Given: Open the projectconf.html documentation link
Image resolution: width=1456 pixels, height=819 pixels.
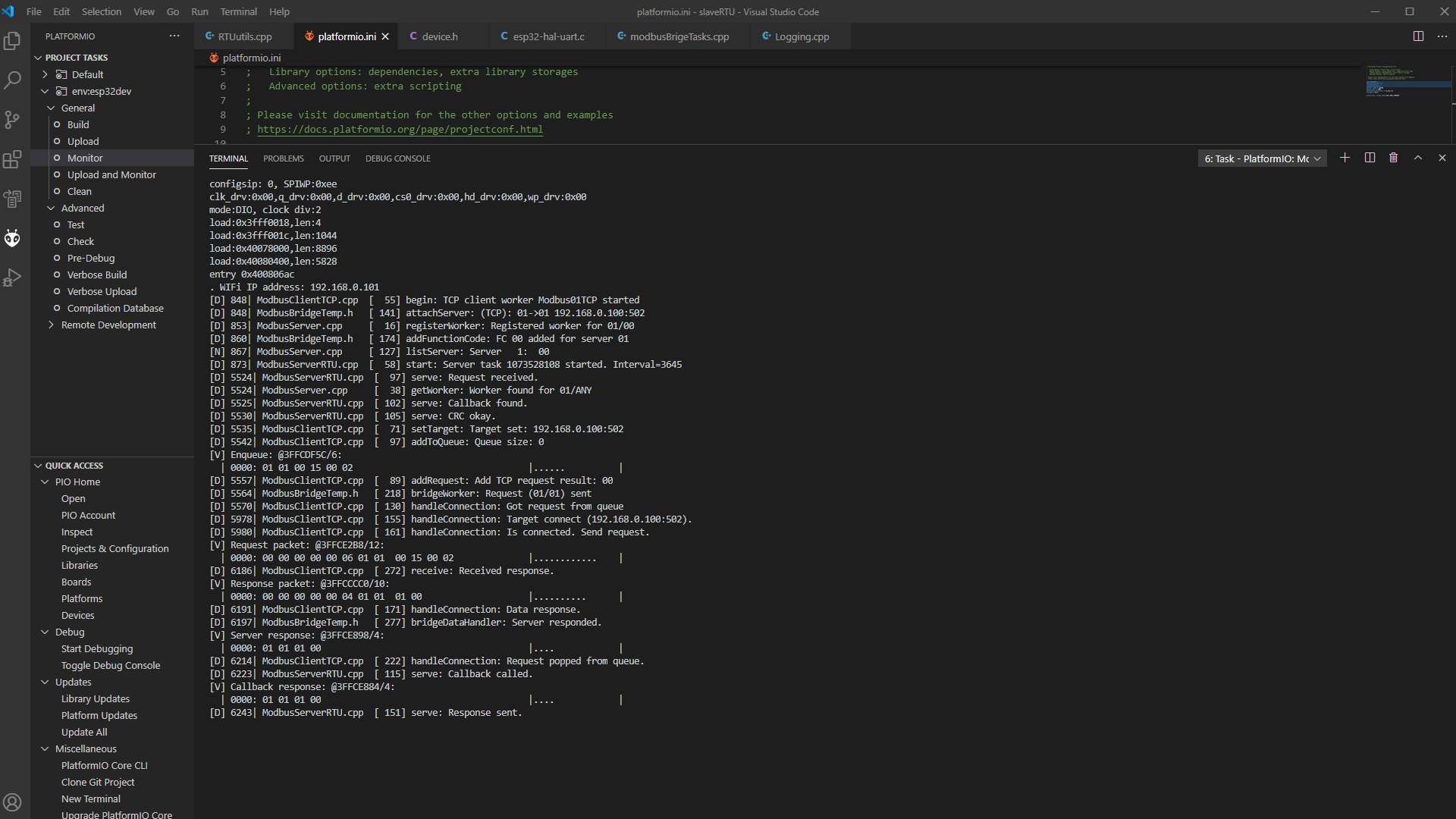Looking at the screenshot, I should click(x=400, y=129).
